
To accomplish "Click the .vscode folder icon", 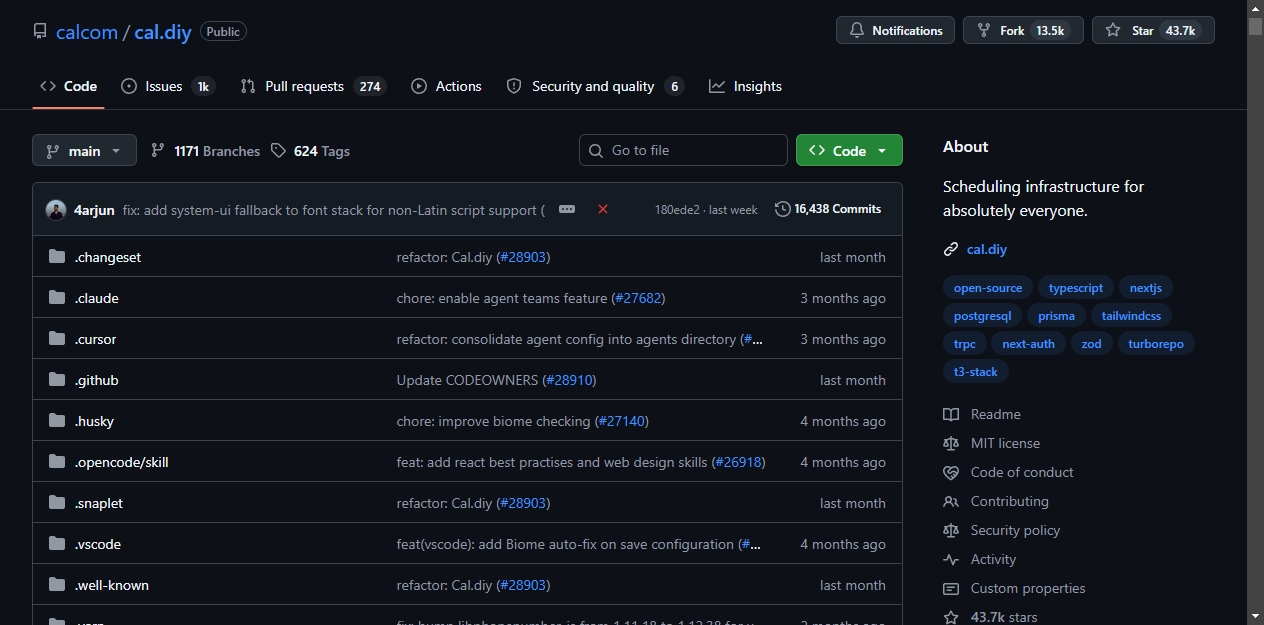I will coord(57,544).
